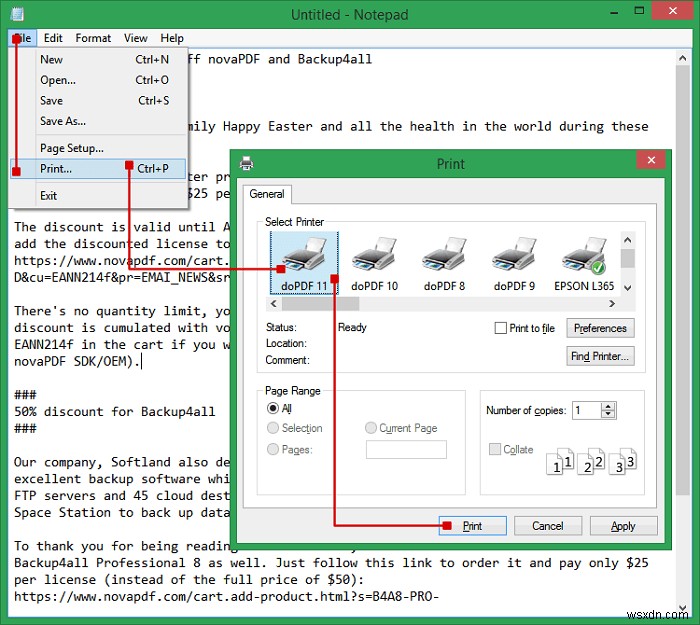Open the Format menu
Image resolution: width=700 pixels, height=625 pixels.
click(93, 38)
